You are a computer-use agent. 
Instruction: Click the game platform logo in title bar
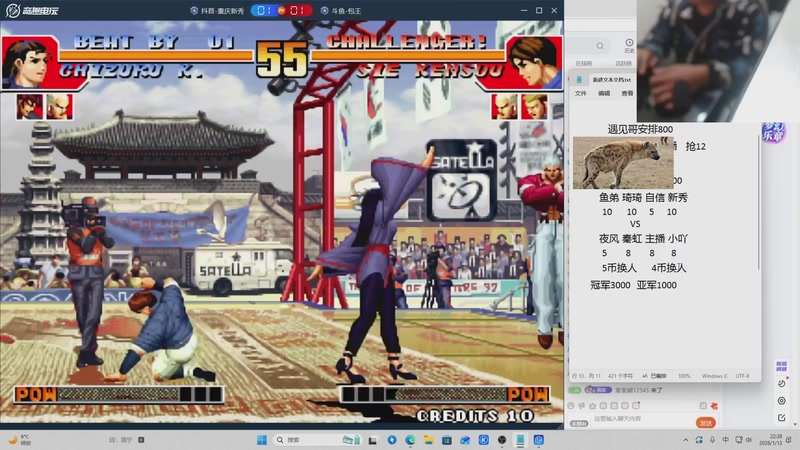[x=32, y=10]
